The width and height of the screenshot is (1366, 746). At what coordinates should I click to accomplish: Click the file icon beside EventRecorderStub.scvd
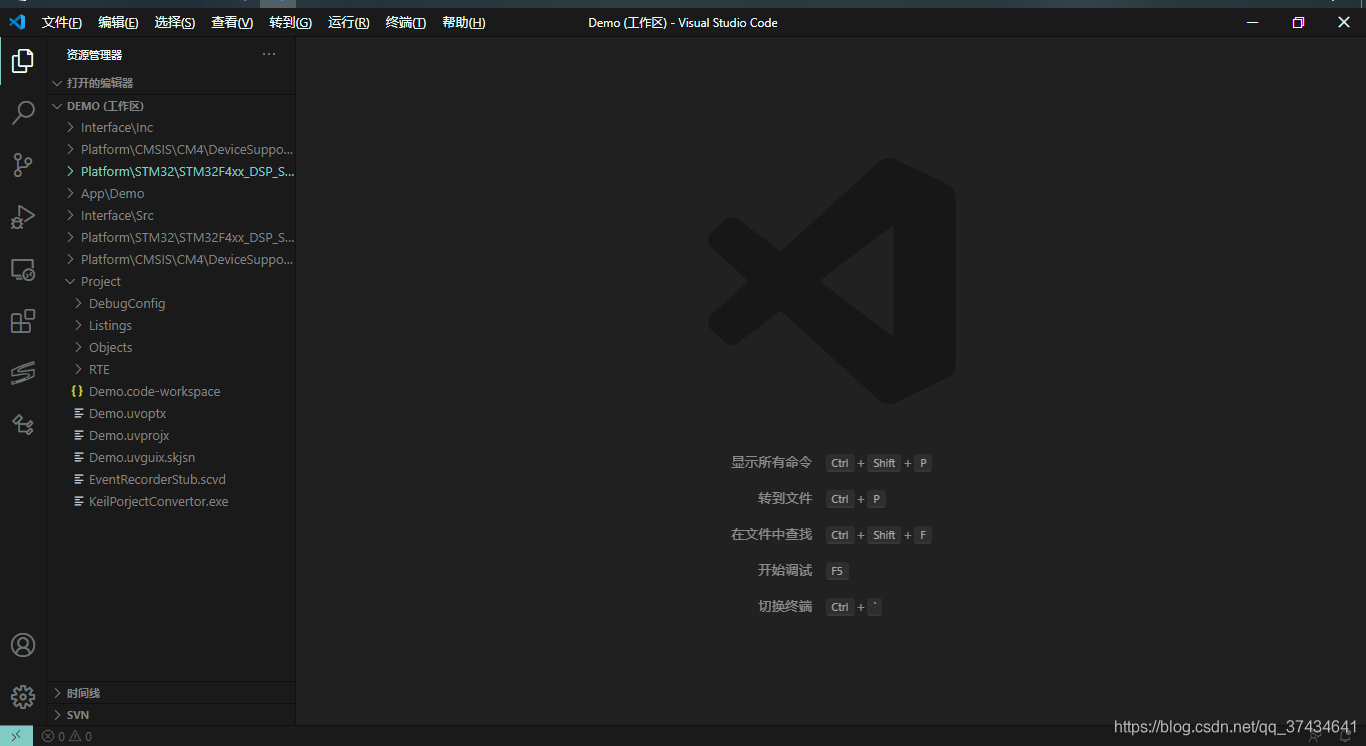[x=79, y=479]
